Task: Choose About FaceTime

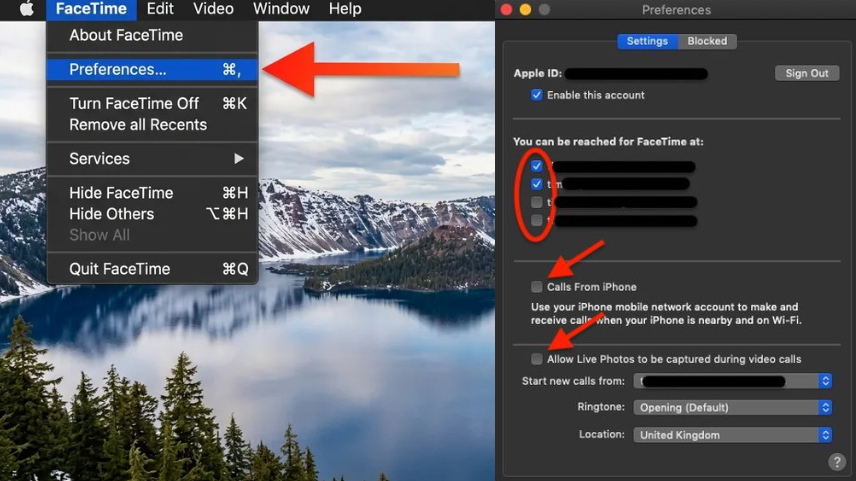Action: (152, 35)
